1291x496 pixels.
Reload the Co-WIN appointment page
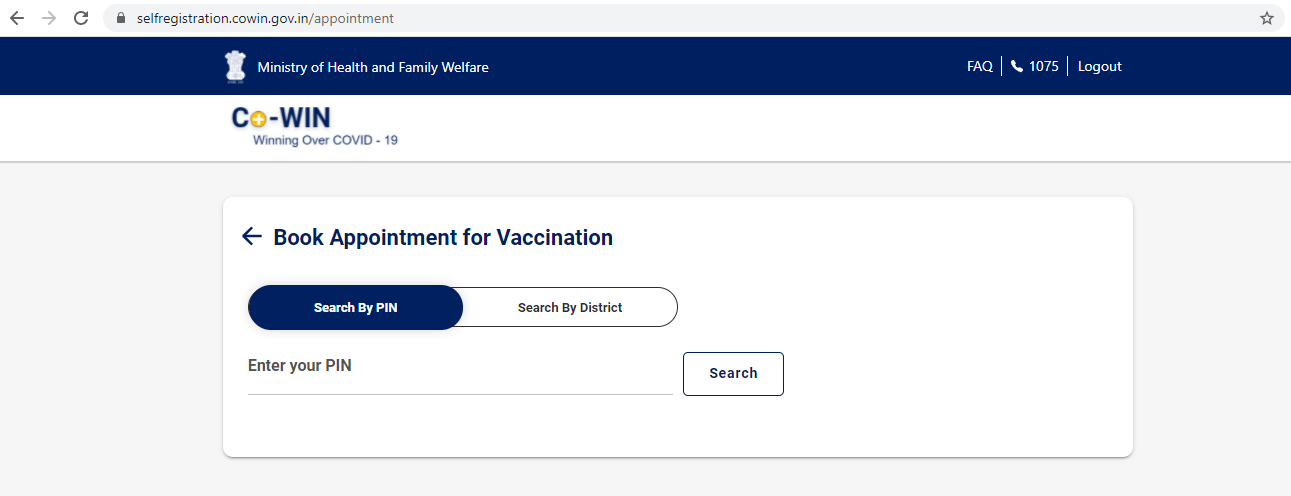[81, 18]
